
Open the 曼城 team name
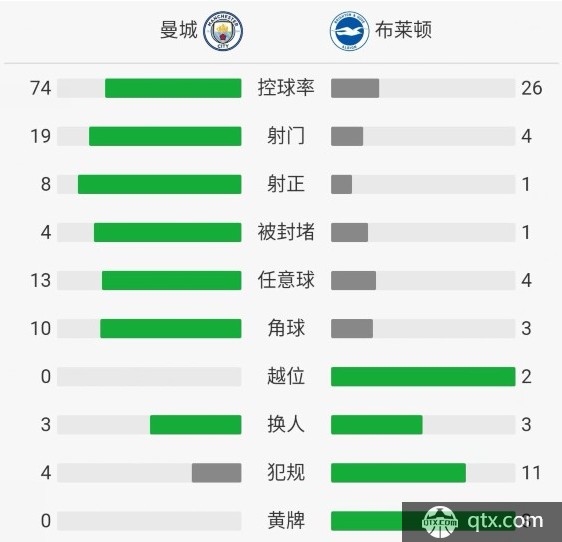pos(178,30)
